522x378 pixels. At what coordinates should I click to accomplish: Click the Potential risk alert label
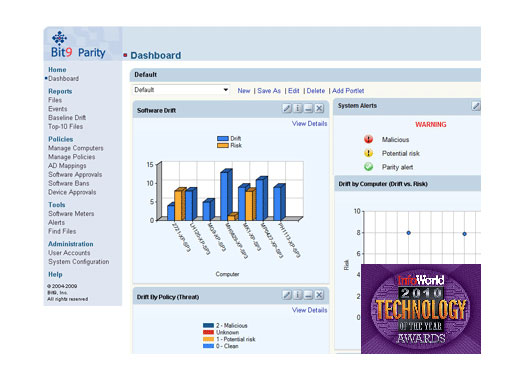(x=401, y=153)
